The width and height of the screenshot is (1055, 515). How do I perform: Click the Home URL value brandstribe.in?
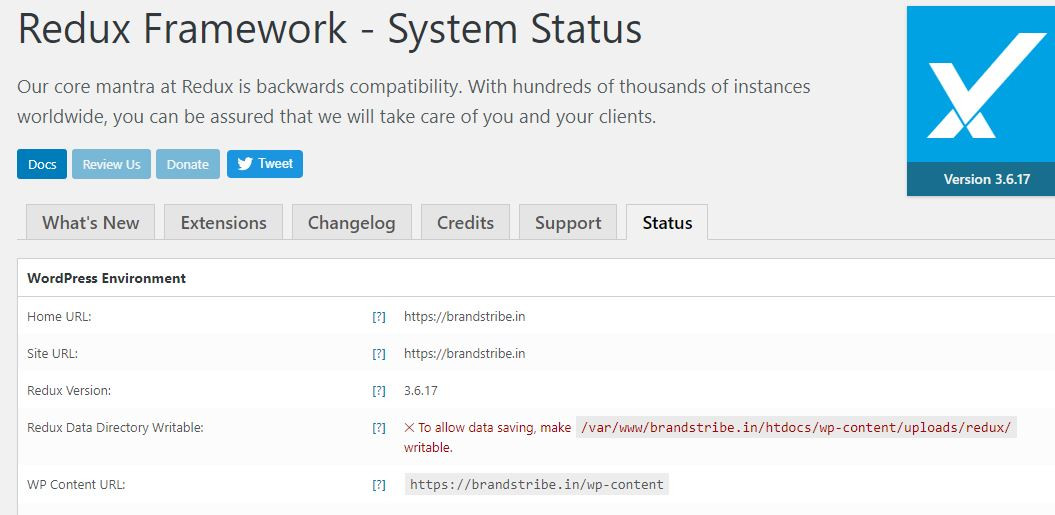pos(464,316)
